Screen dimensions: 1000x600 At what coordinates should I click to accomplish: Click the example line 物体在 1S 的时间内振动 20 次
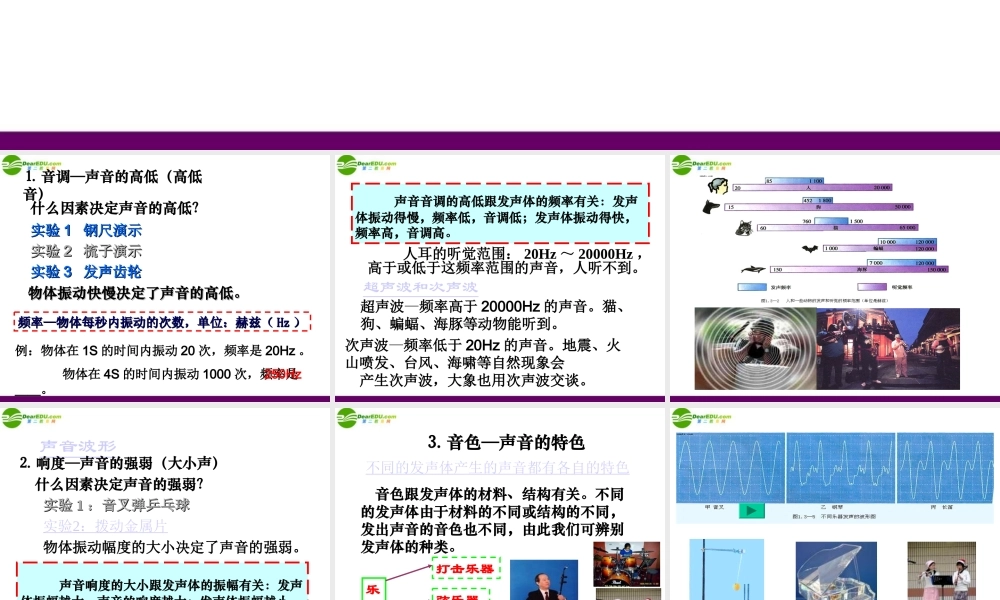(x=160, y=351)
